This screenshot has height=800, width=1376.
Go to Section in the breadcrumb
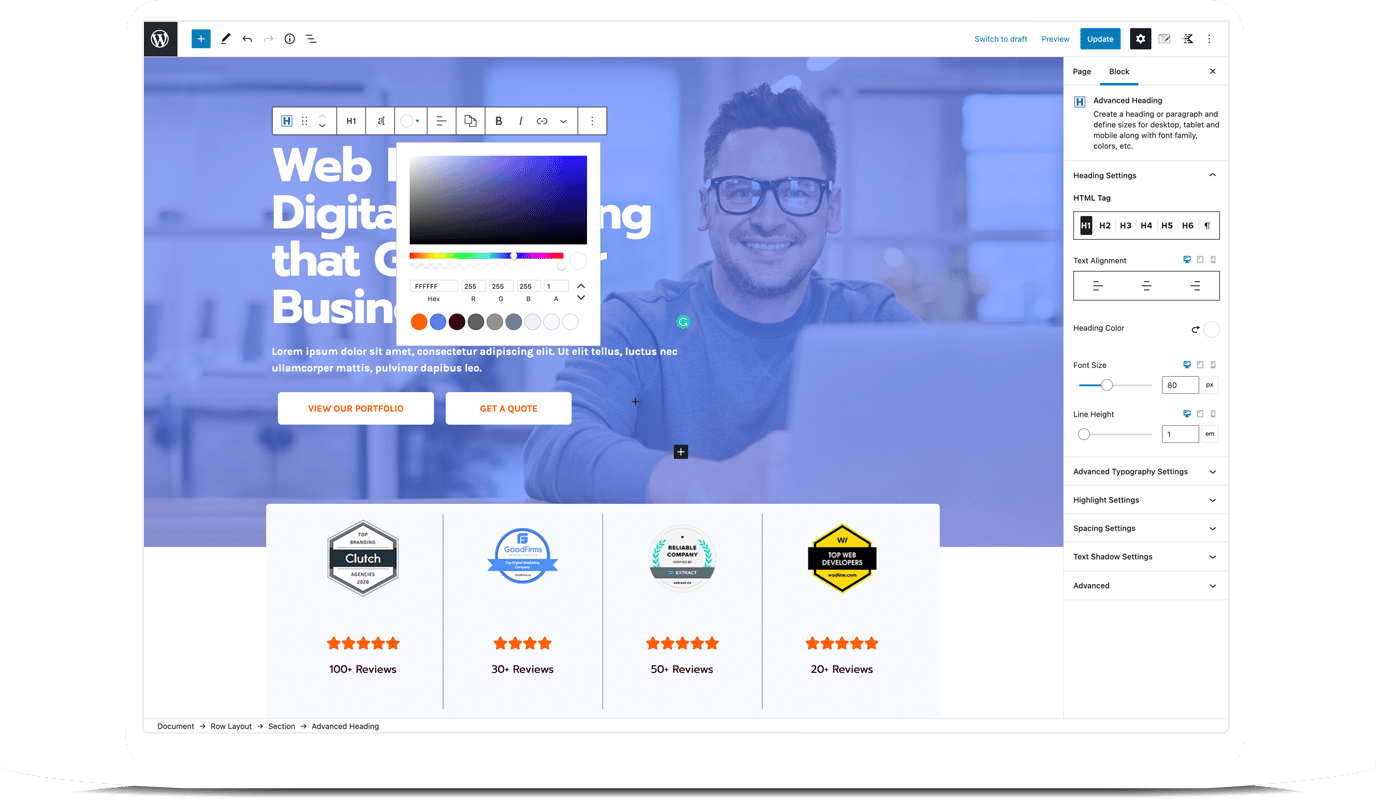282,726
